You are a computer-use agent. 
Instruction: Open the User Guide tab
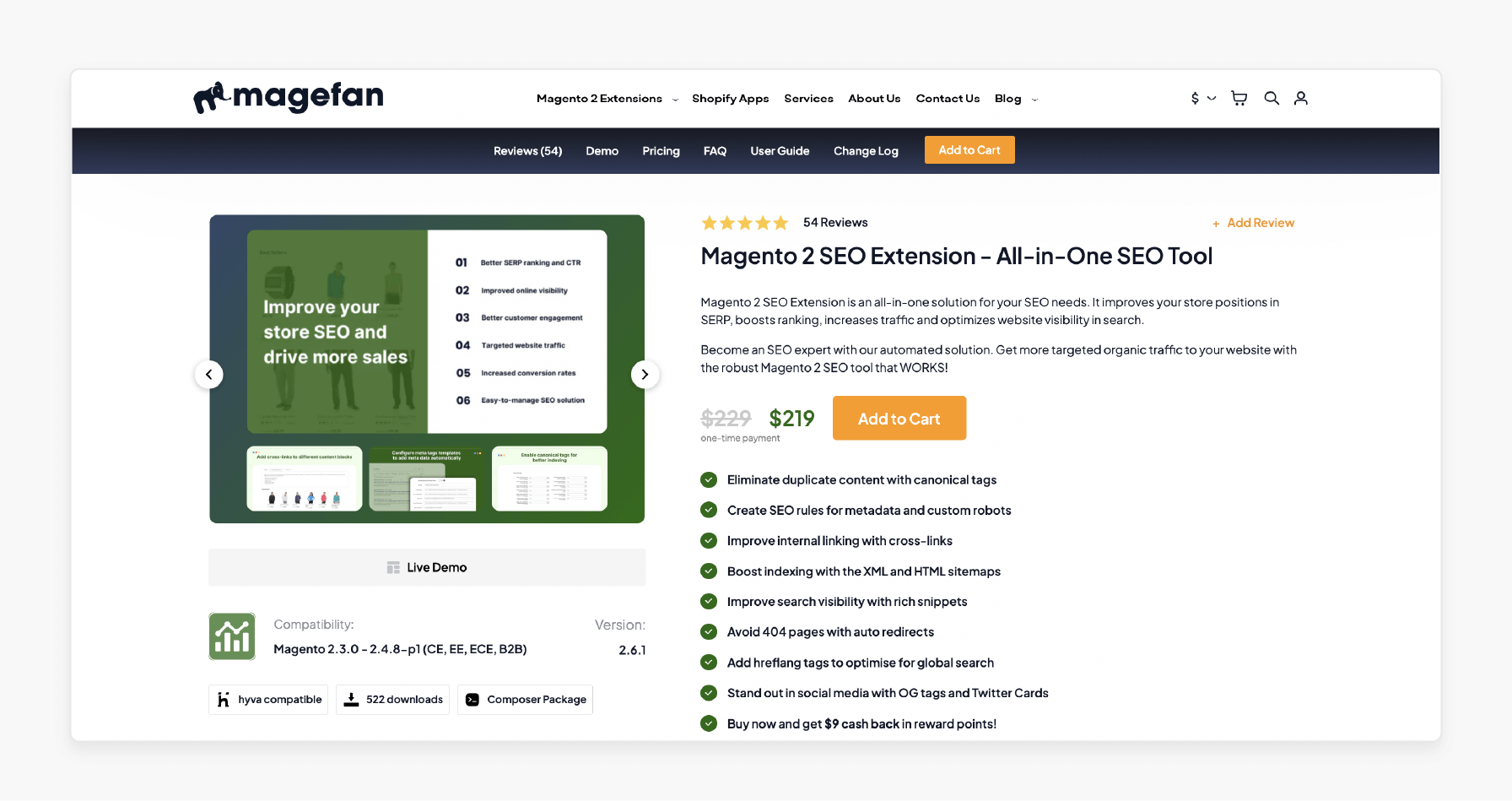click(780, 151)
